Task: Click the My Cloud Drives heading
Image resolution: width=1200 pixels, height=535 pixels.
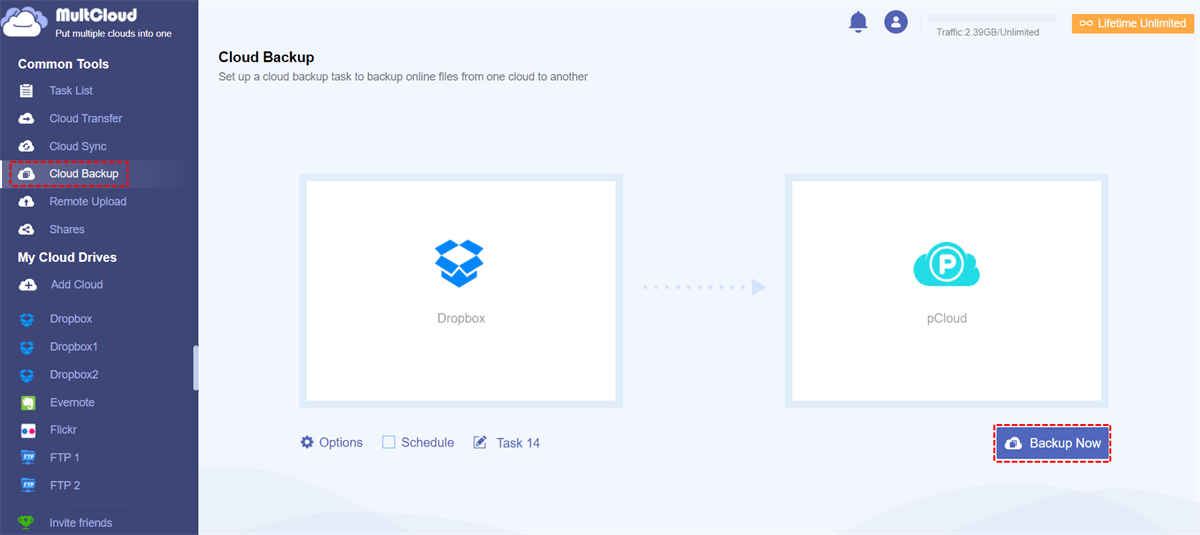Action: (67, 257)
